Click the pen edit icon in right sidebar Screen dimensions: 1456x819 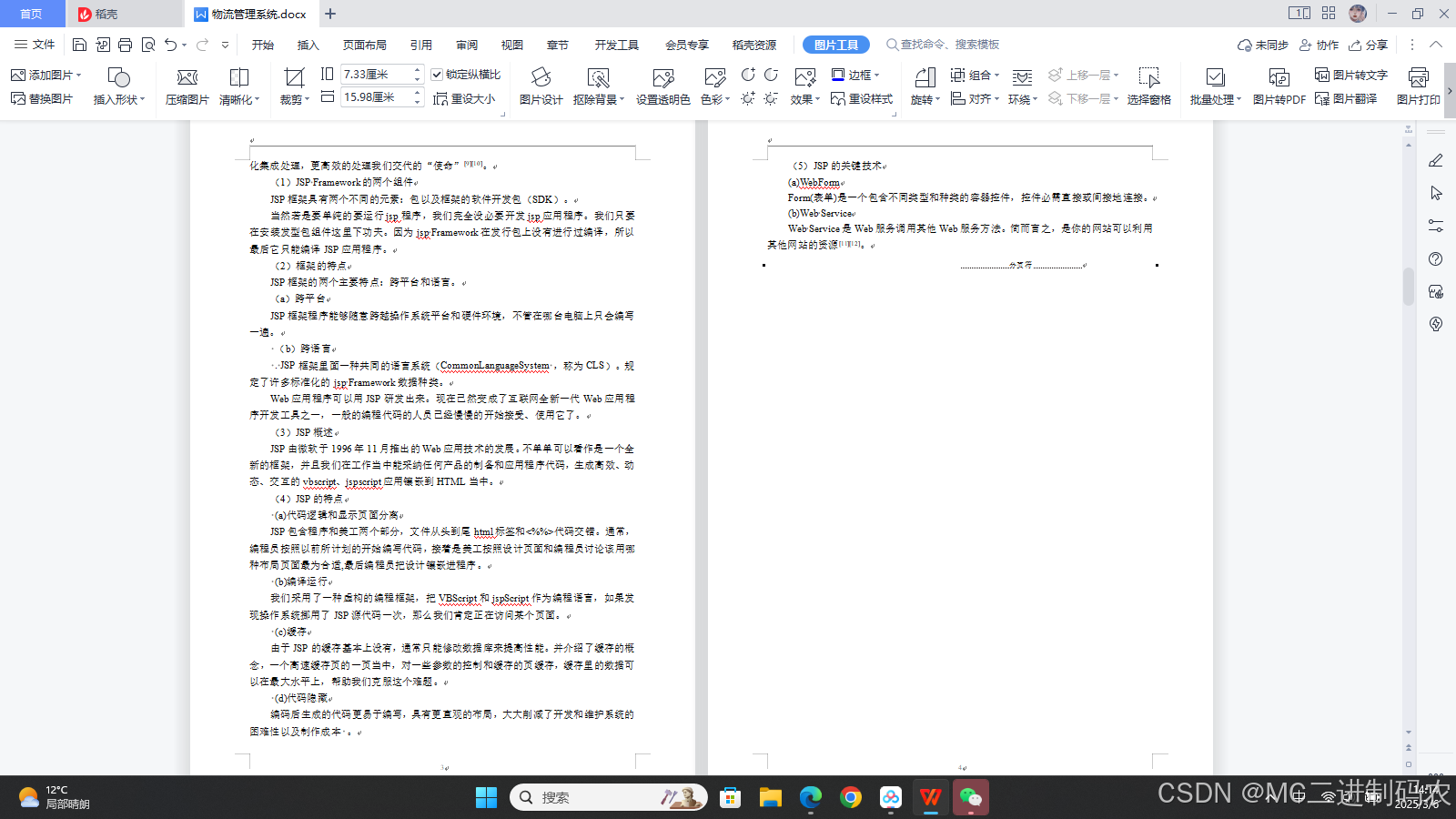click(1436, 160)
